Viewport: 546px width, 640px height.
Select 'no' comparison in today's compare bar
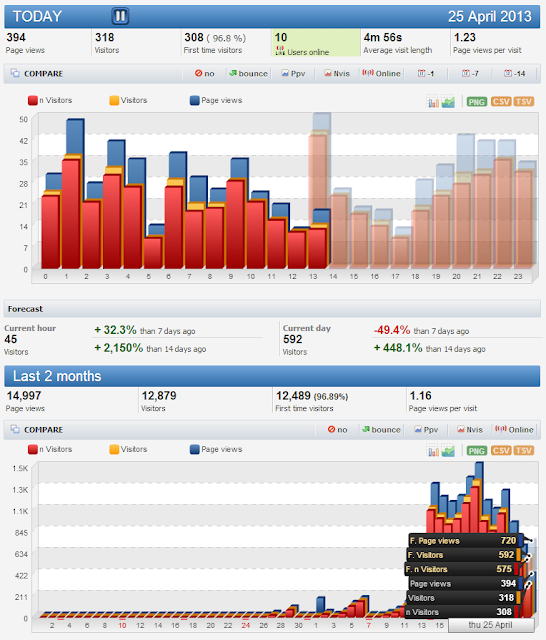(204, 73)
